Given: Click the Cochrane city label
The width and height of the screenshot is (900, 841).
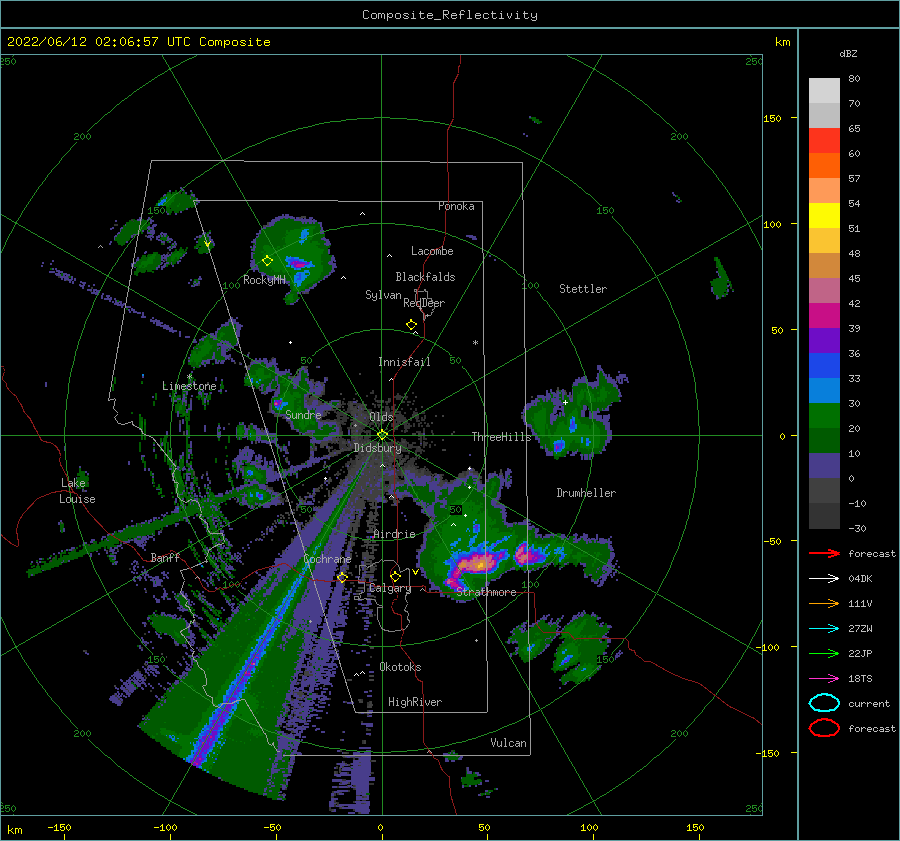Looking at the screenshot, I should pos(327,559).
